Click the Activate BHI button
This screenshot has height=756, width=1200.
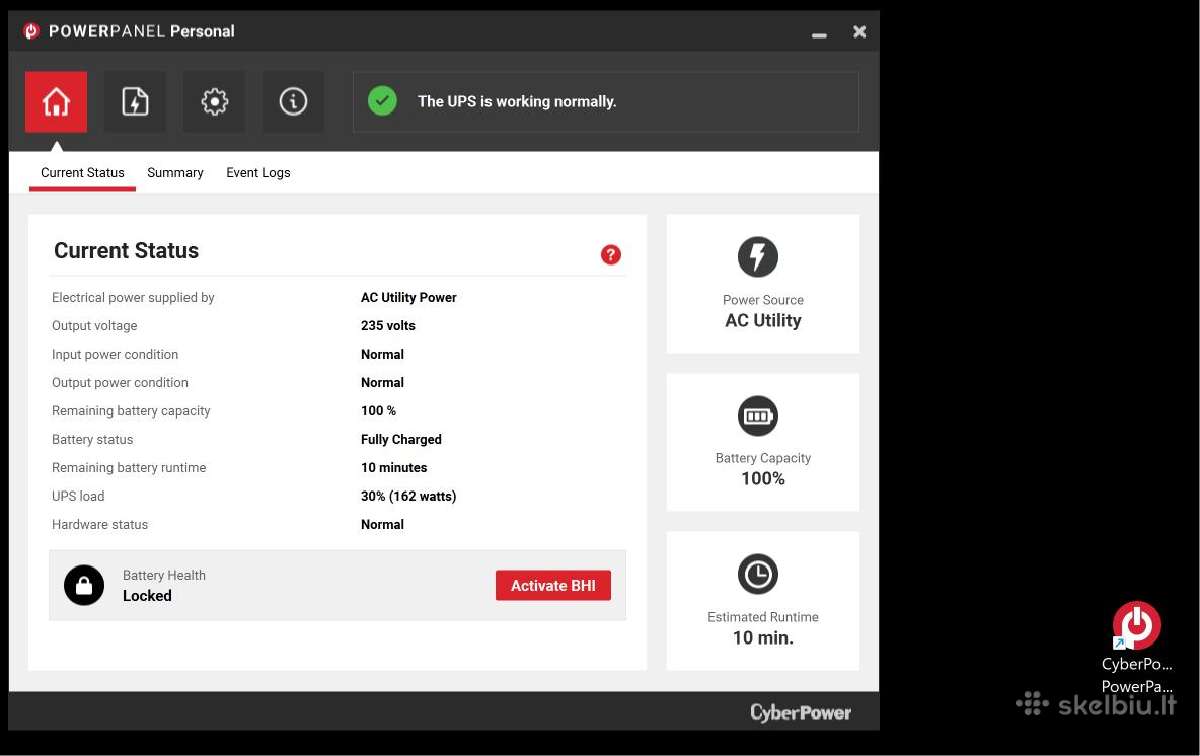(553, 586)
